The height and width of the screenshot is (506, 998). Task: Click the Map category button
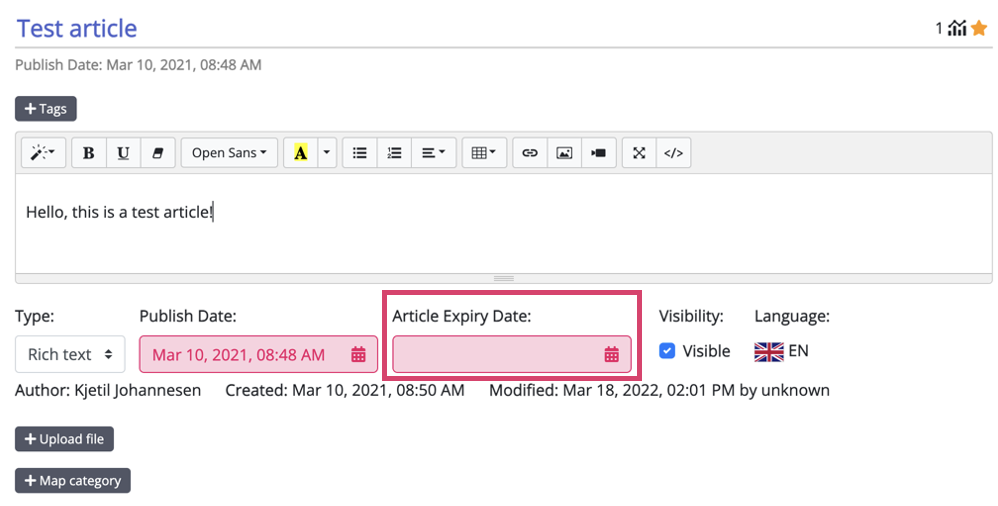coord(72,481)
